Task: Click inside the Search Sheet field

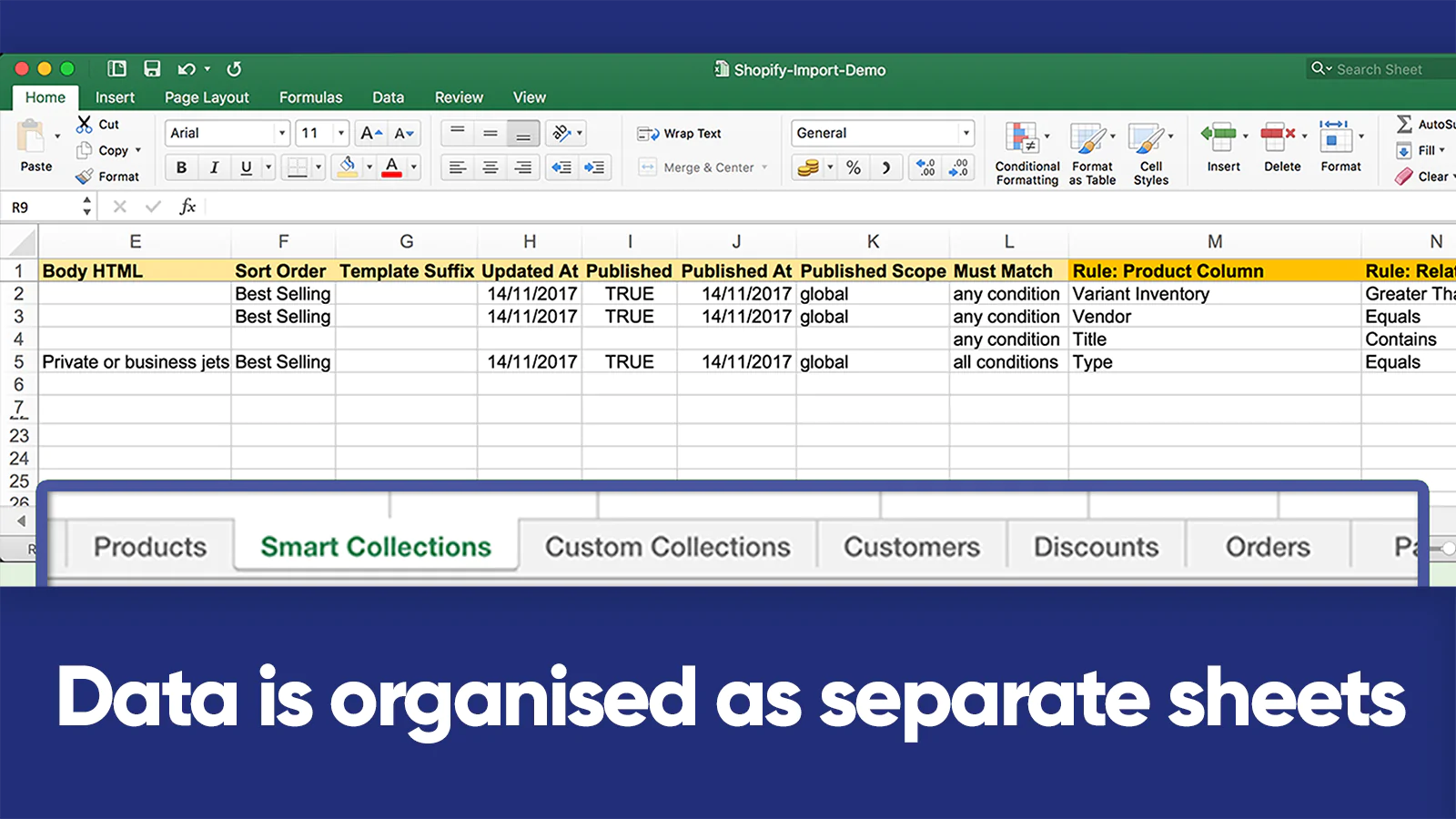Action: [x=1383, y=69]
